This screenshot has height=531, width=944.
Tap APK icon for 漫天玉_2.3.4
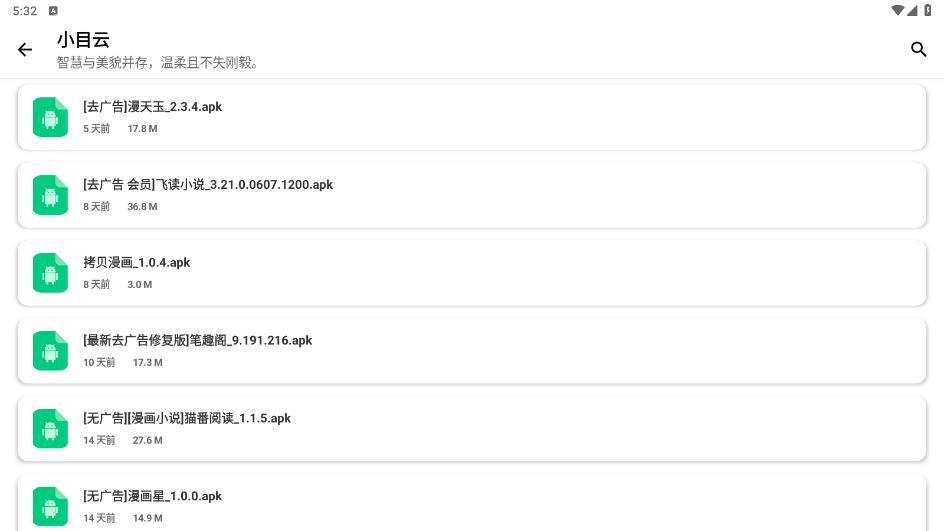pyautogui.click(x=50, y=117)
